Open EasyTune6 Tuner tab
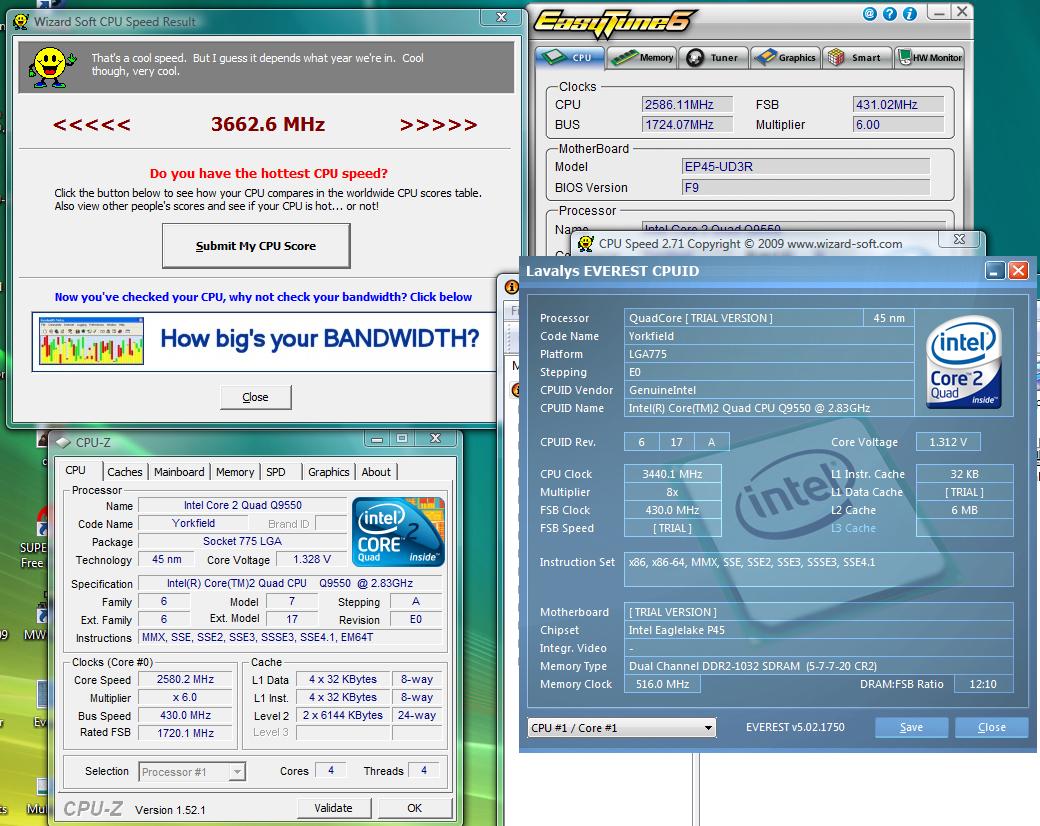Image resolution: width=1040 pixels, height=826 pixels. (714, 58)
